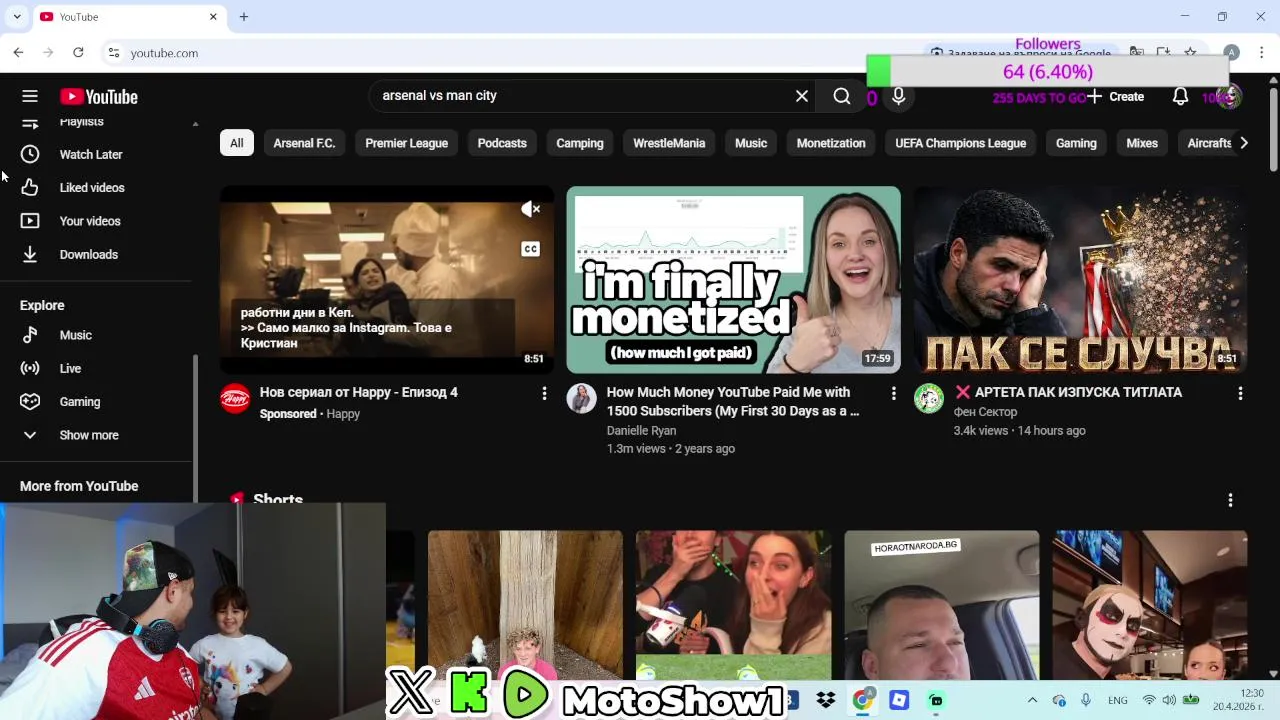
Task: Select the Podcasts chip
Action: click(502, 143)
